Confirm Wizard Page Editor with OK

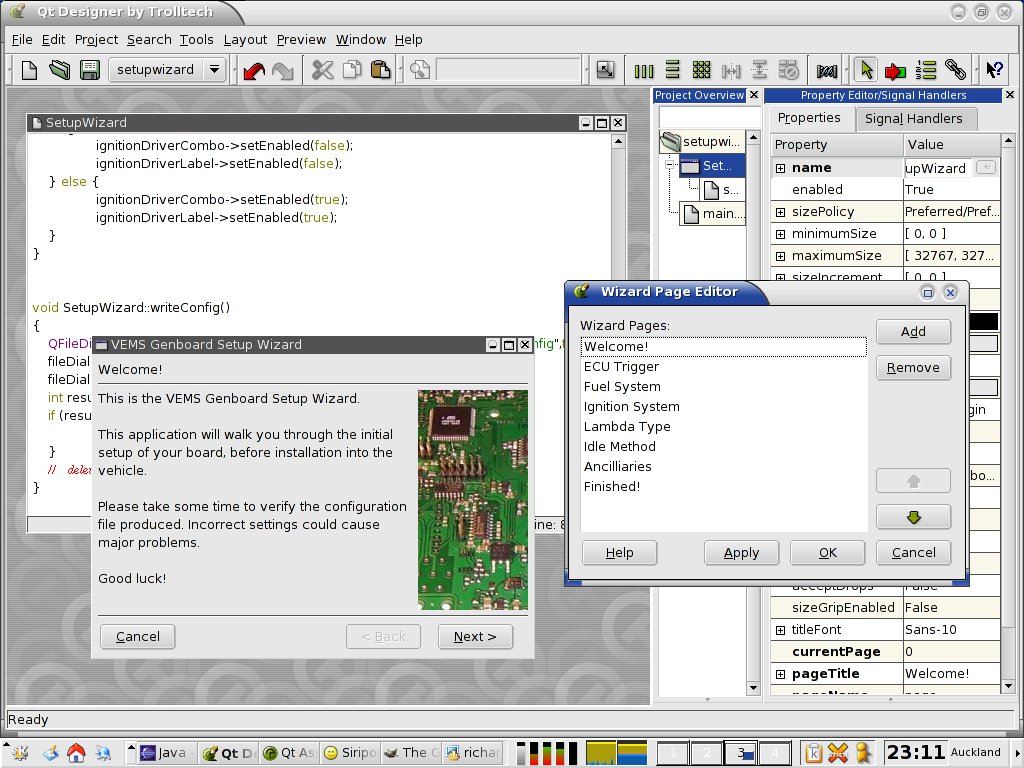click(827, 553)
